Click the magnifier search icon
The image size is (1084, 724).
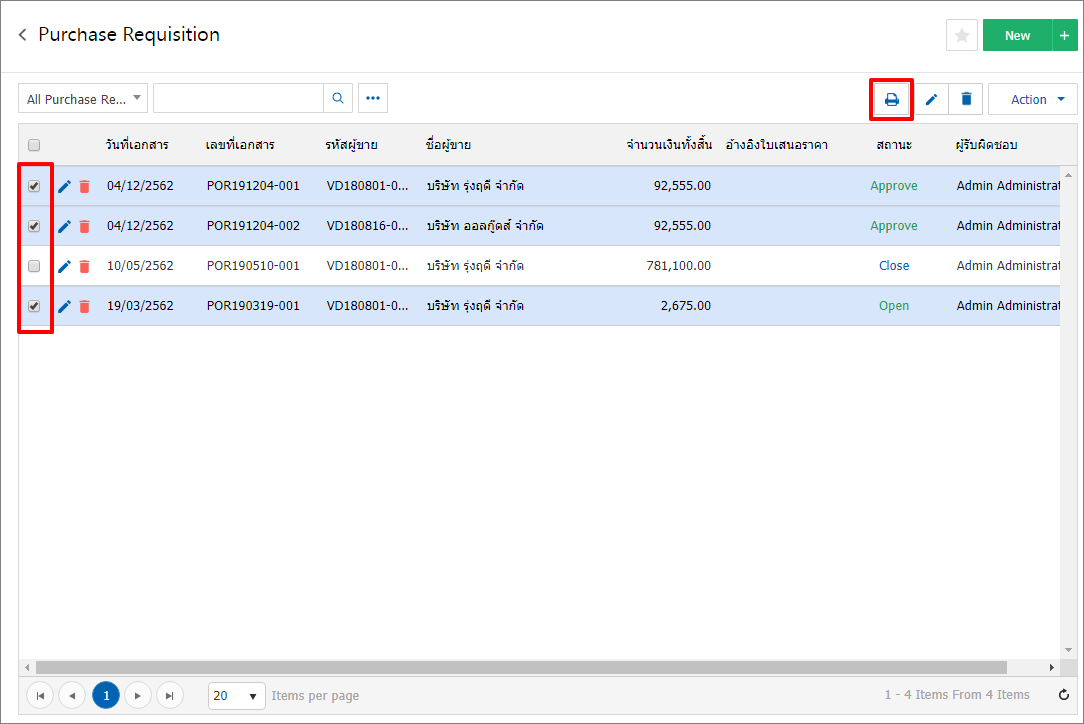(338, 98)
